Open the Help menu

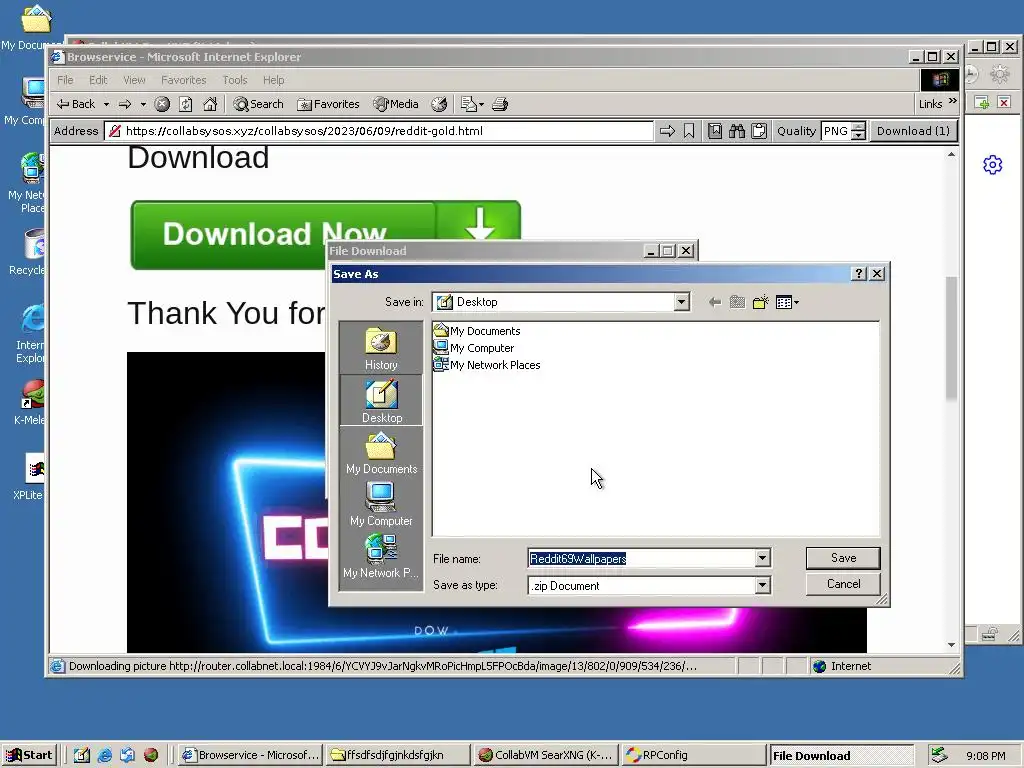point(274,80)
